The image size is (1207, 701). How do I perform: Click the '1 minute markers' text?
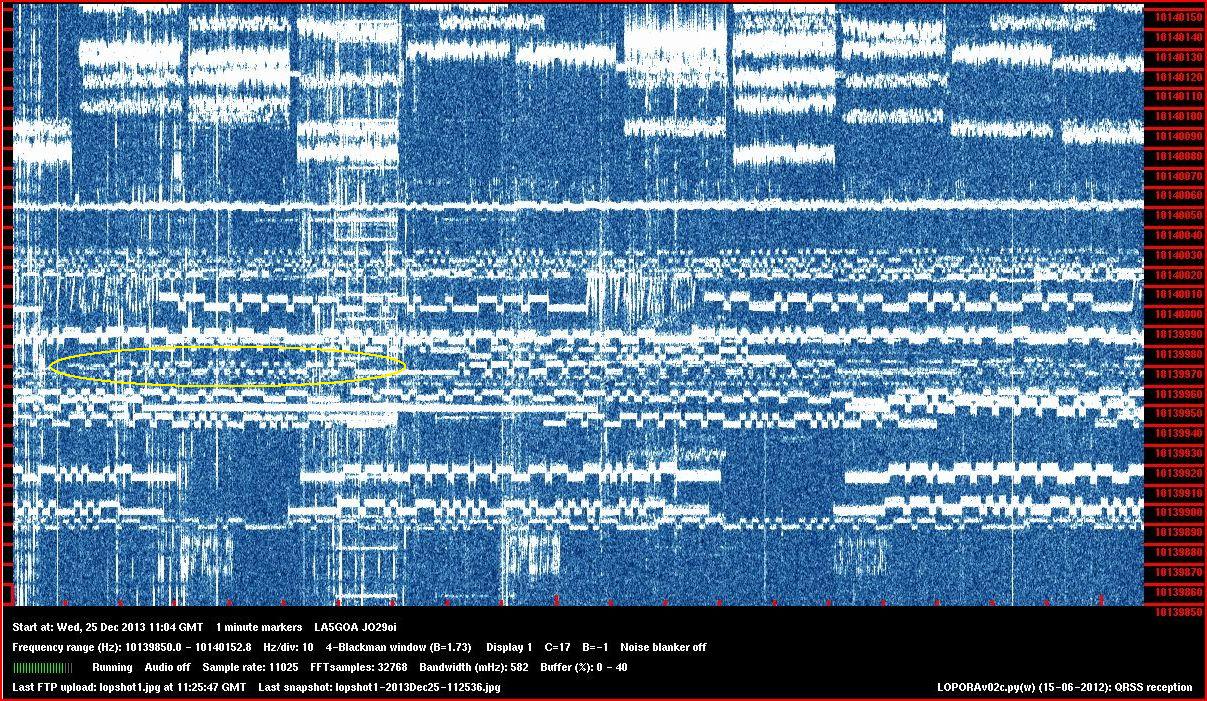click(x=259, y=627)
